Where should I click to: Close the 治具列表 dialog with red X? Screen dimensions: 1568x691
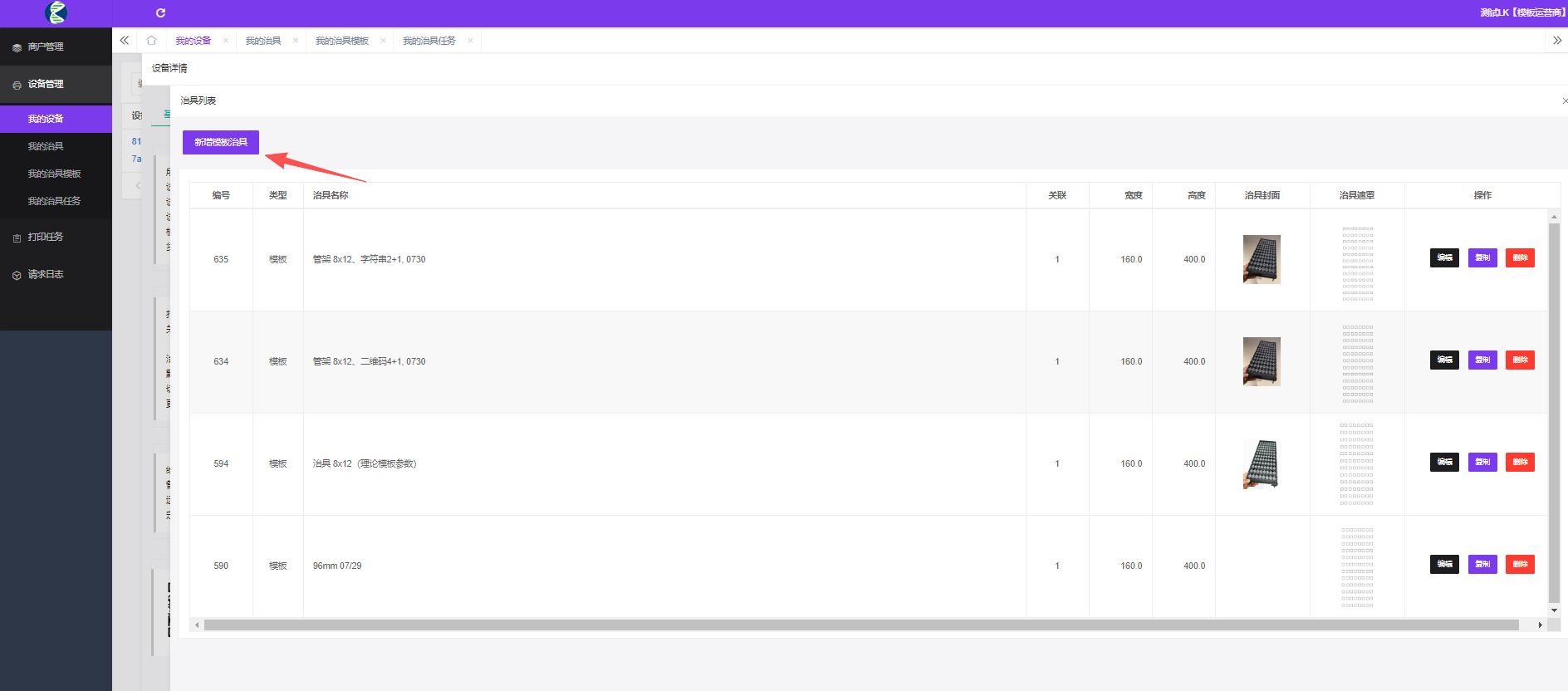tap(1565, 100)
